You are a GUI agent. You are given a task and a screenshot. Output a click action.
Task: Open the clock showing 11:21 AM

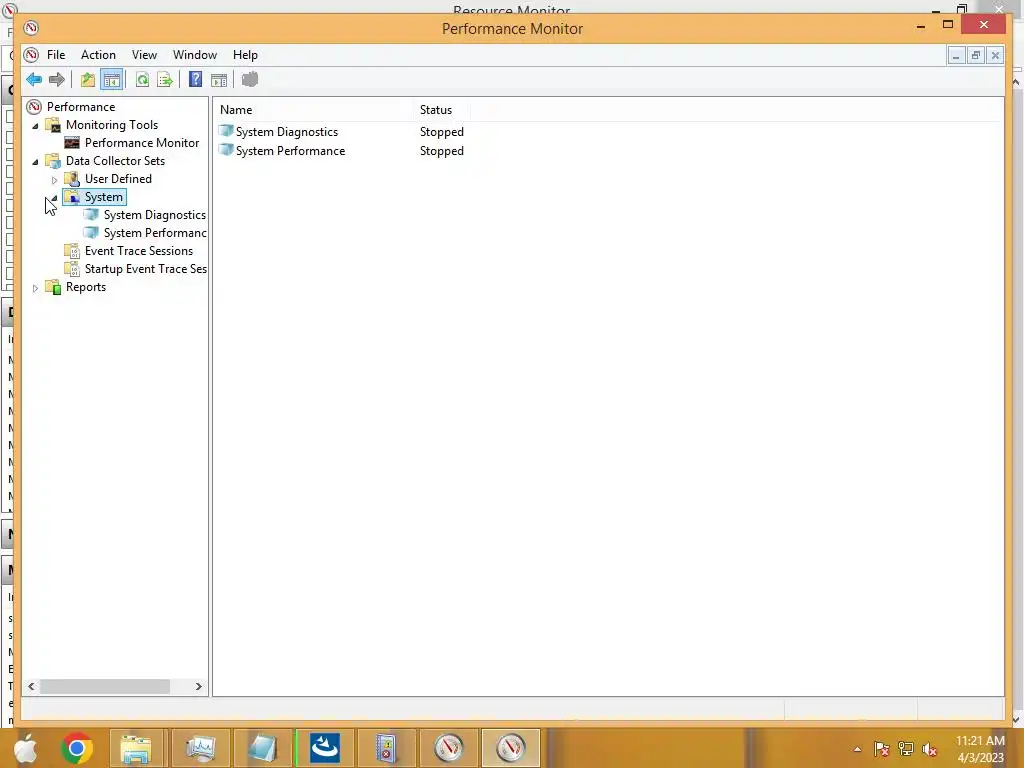coord(980,749)
